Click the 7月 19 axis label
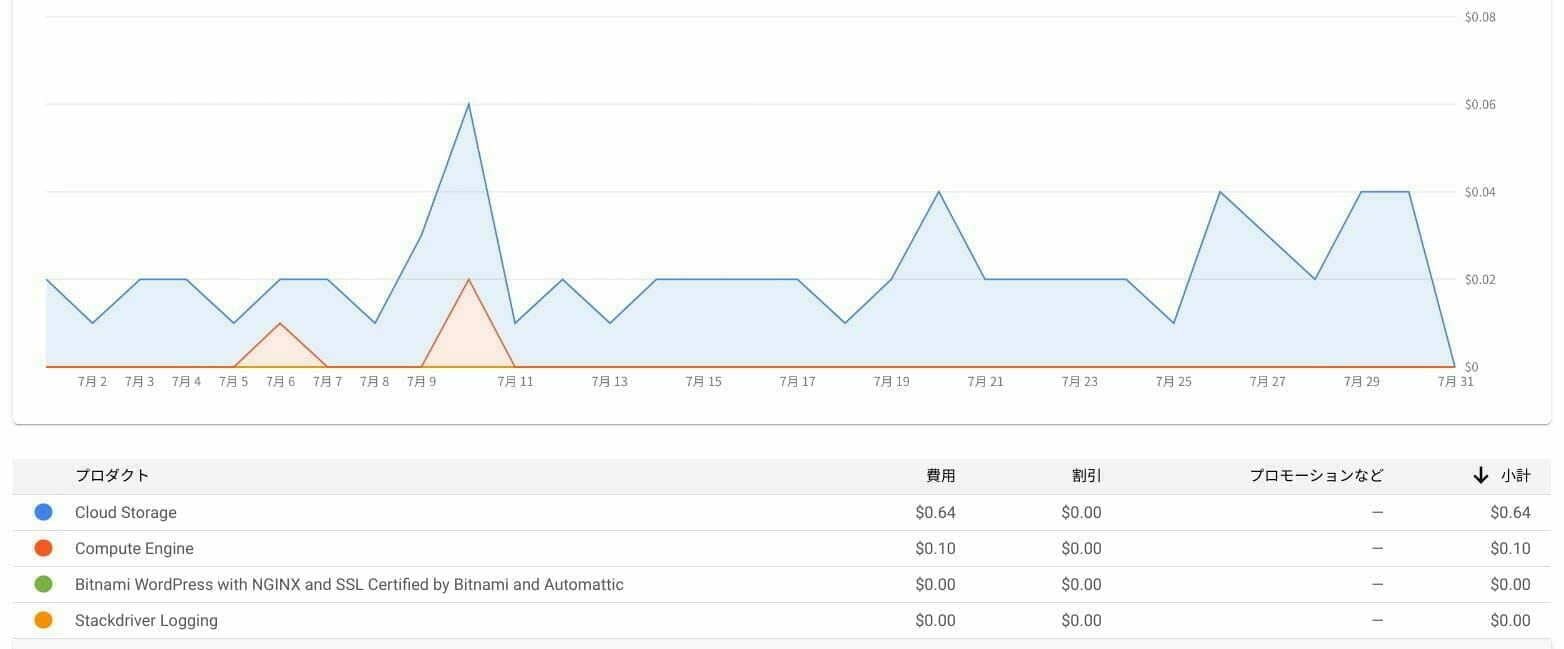The image size is (1564, 649). (891, 381)
